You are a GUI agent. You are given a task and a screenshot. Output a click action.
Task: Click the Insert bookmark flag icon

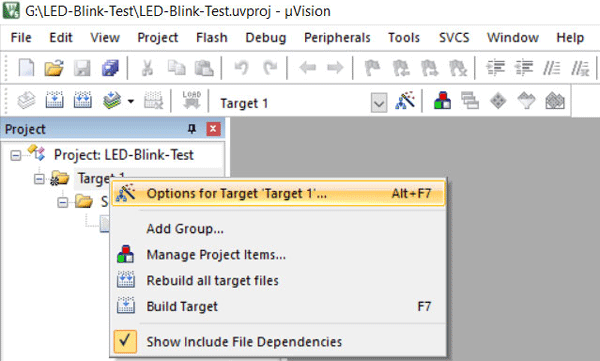pos(372,69)
